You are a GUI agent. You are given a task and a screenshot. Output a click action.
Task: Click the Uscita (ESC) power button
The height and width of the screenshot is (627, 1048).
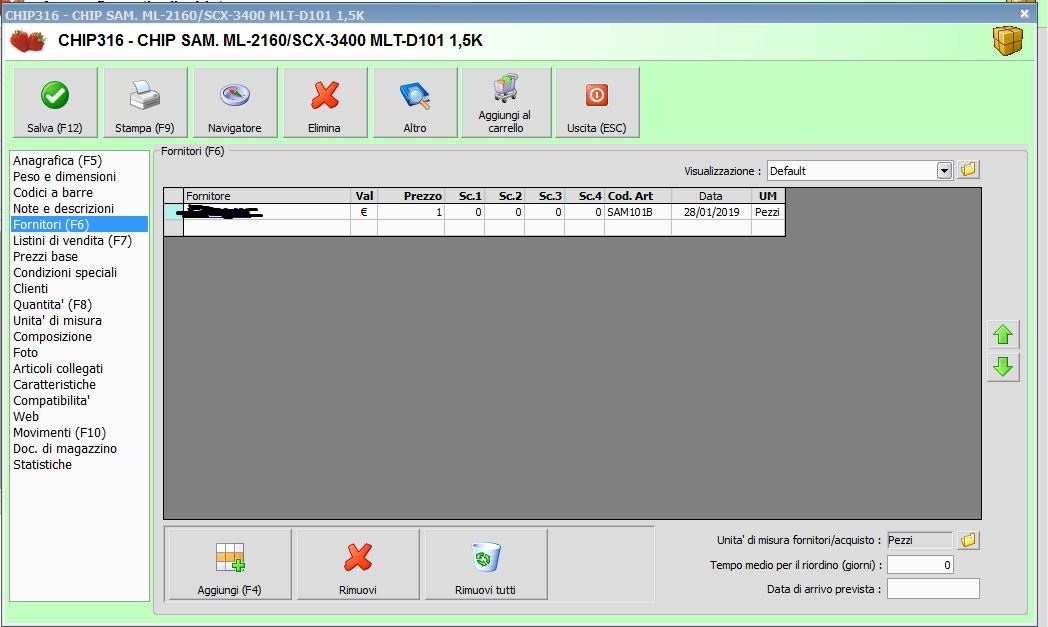click(x=597, y=102)
